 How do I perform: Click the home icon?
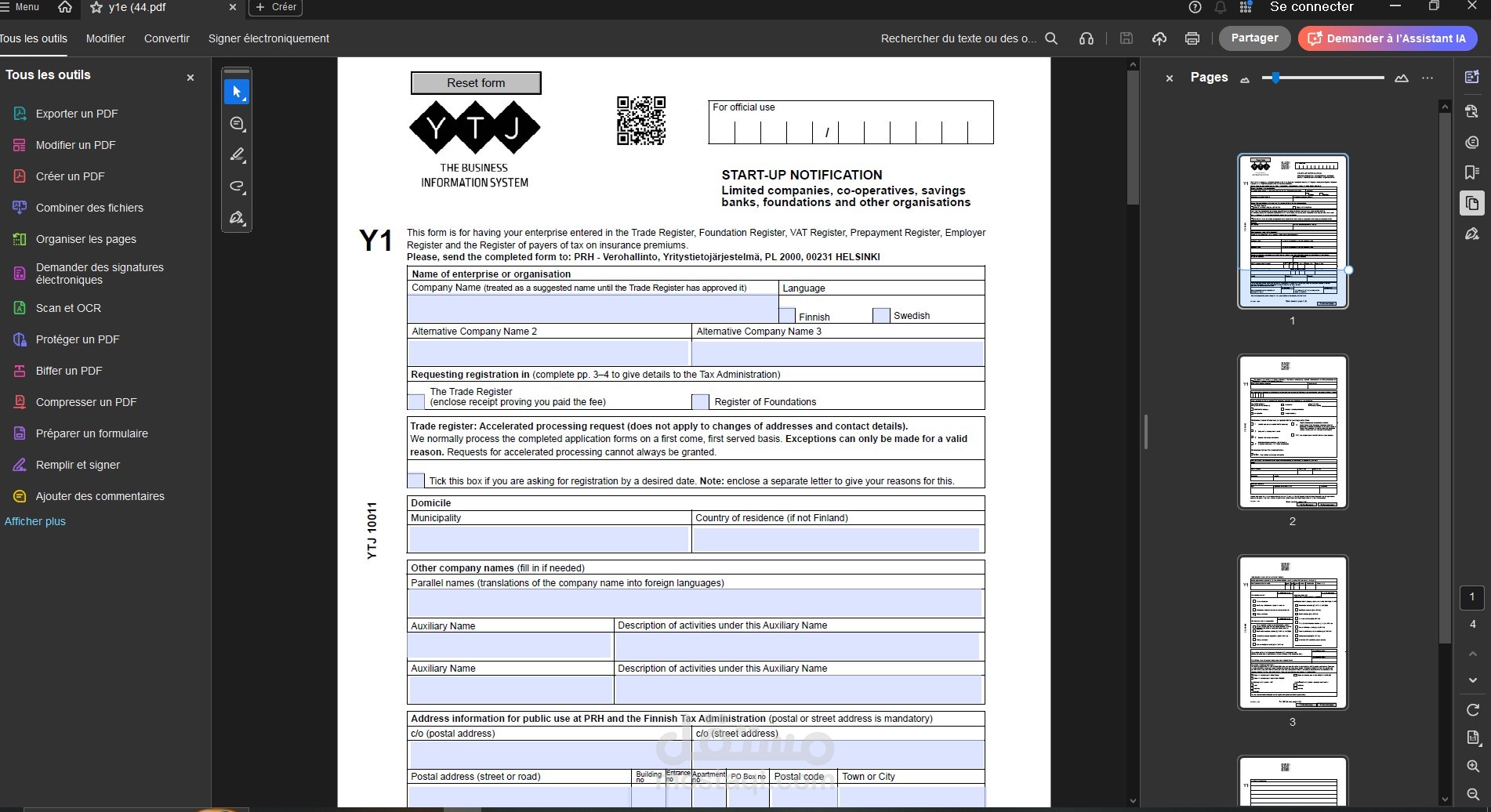(x=65, y=7)
